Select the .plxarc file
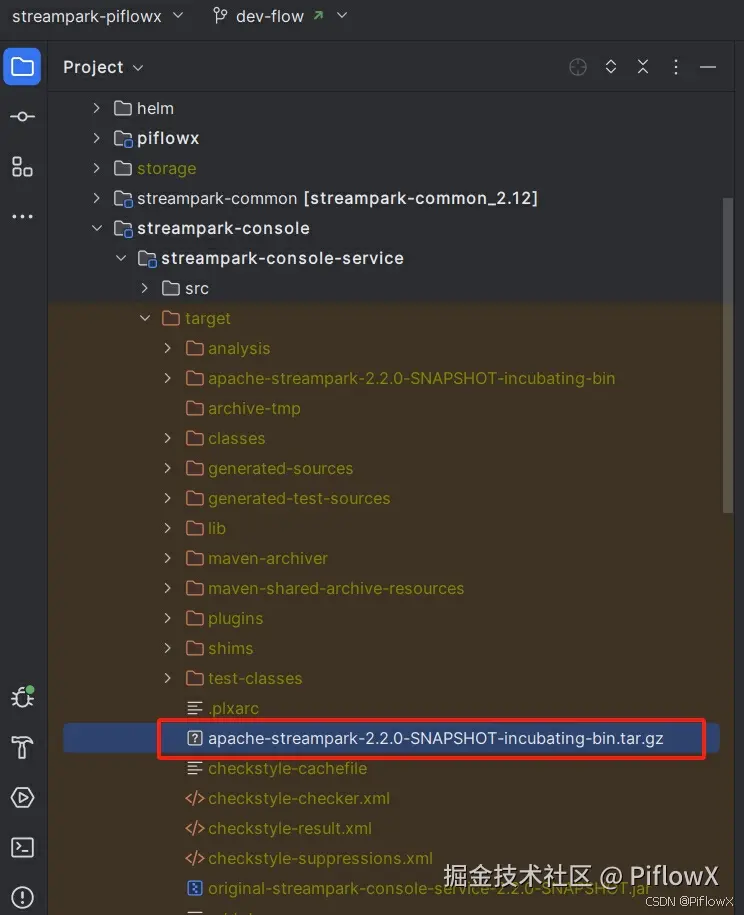Viewport: 744px width, 915px height. tap(222, 708)
